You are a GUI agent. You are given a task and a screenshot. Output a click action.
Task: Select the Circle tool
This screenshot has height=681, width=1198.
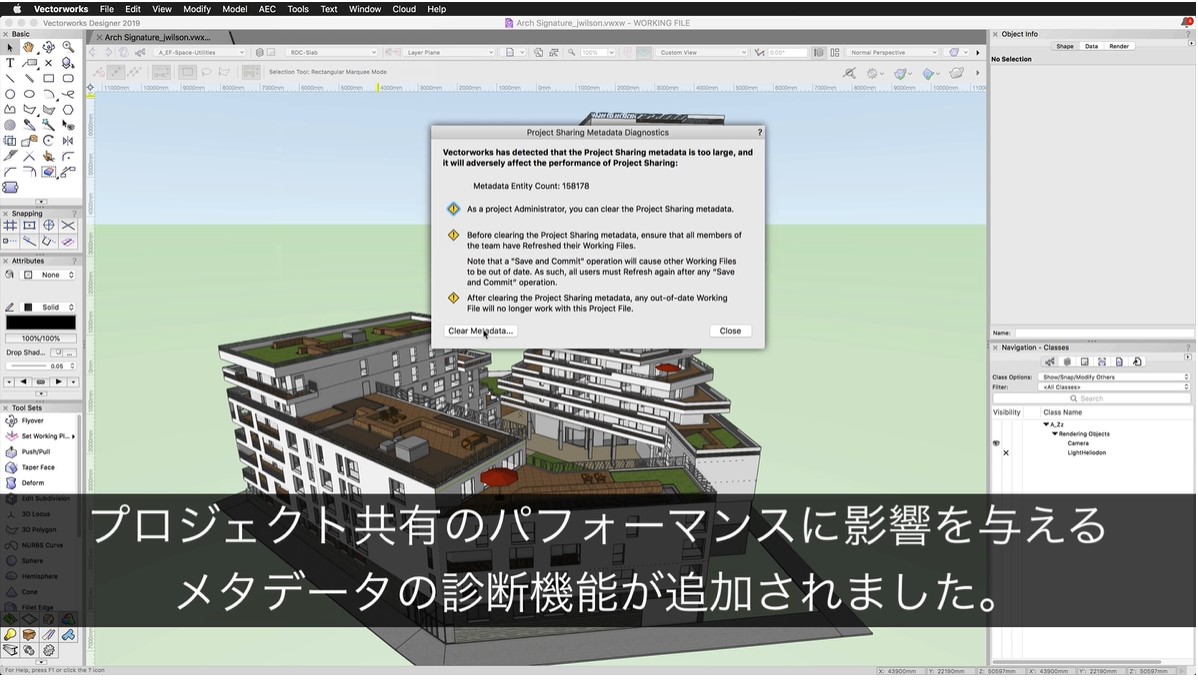(10, 94)
